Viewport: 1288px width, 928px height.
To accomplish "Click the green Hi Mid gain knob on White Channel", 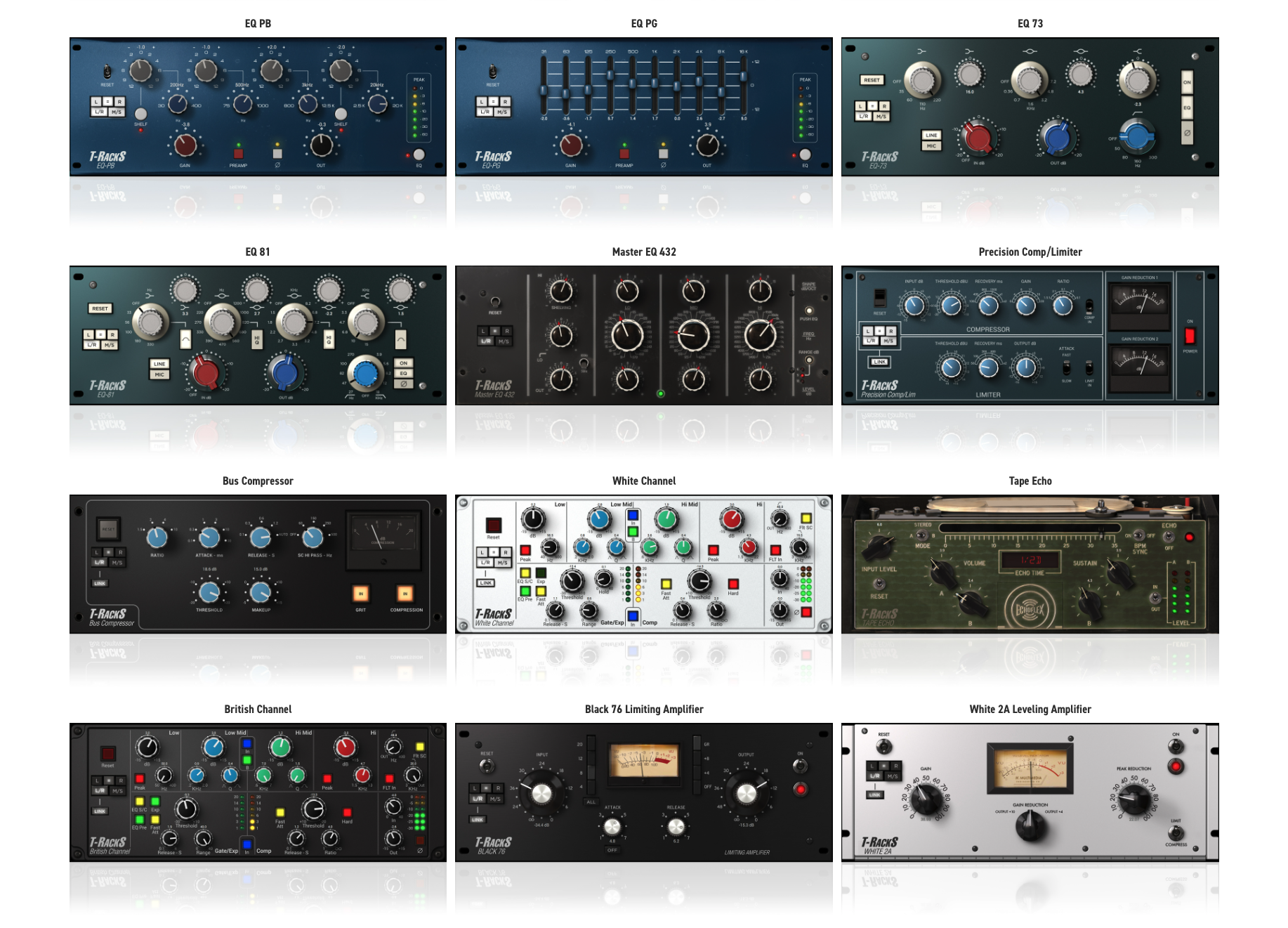I will coord(666,519).
